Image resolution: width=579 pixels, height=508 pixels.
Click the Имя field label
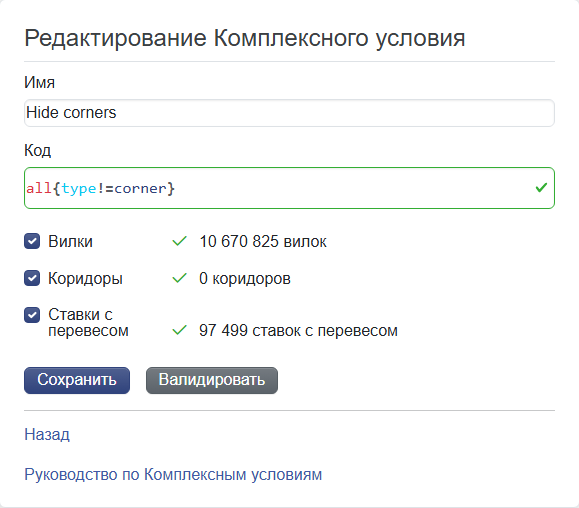40,83
